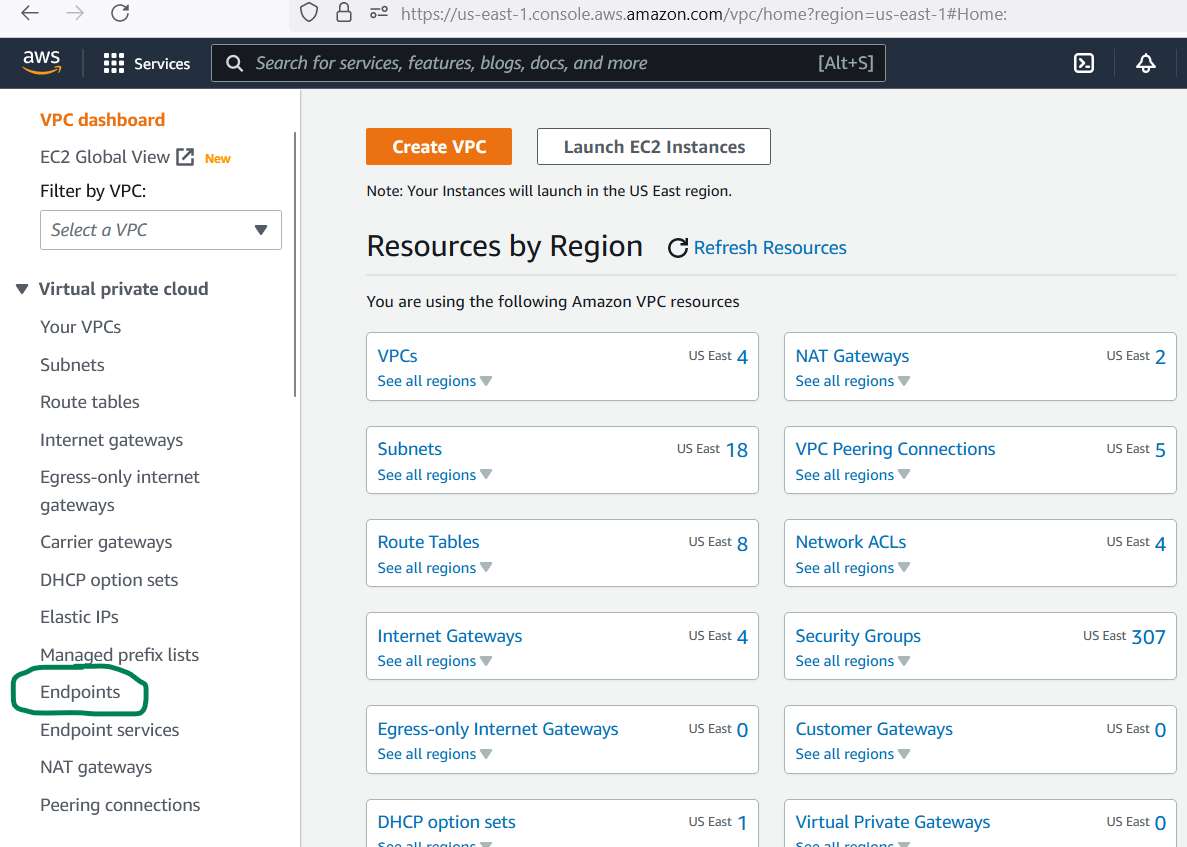Open Carrier gateways in sidebar
The image size is (1187, 847).
tap(106, 542)
